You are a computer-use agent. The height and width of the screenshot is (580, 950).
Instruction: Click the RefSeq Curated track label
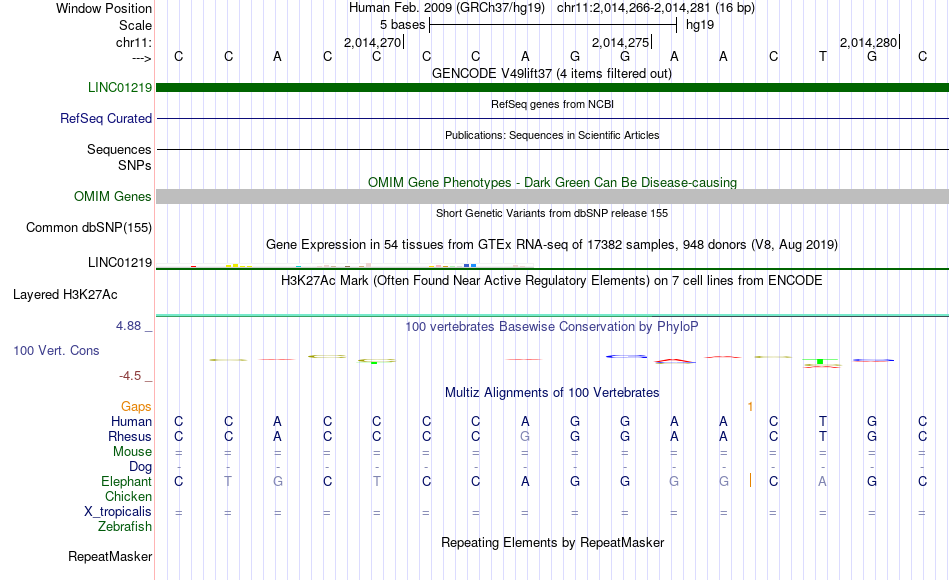[x=106, y=118]
